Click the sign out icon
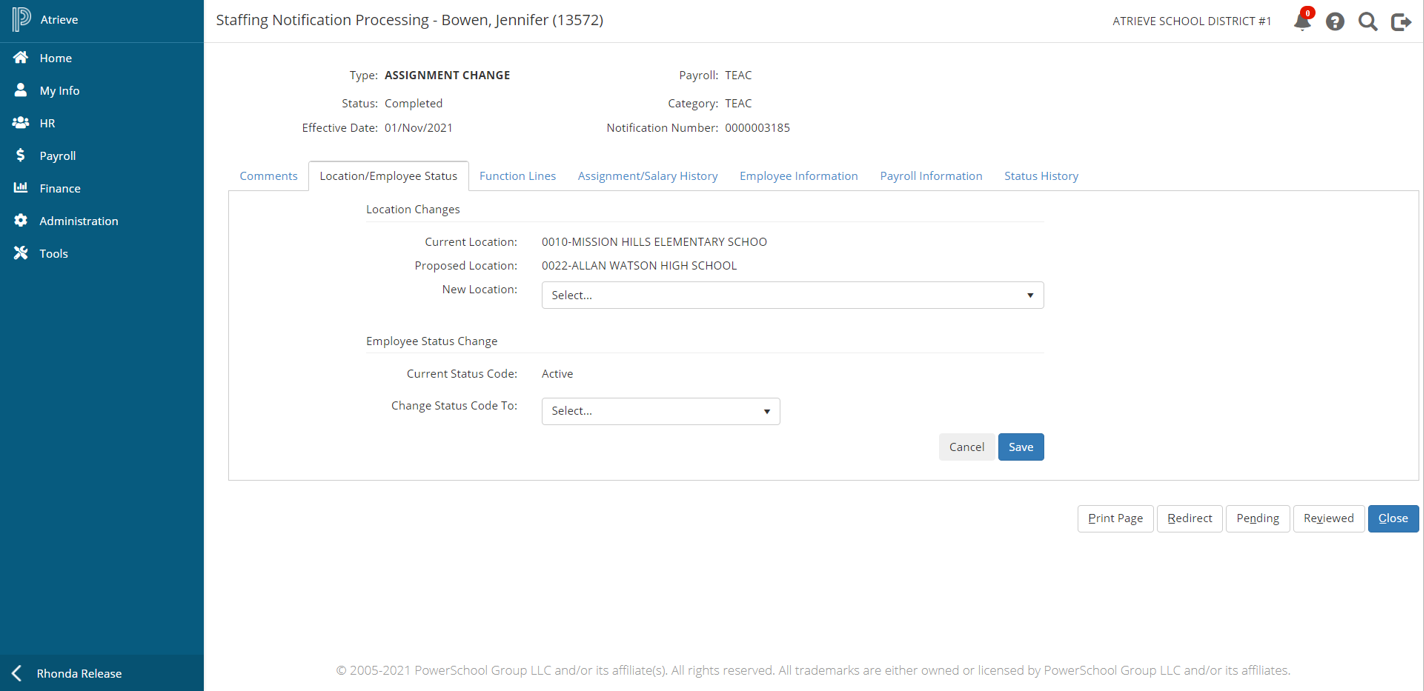Viewport: 1424px width, 691px height. click(1401, 21)
